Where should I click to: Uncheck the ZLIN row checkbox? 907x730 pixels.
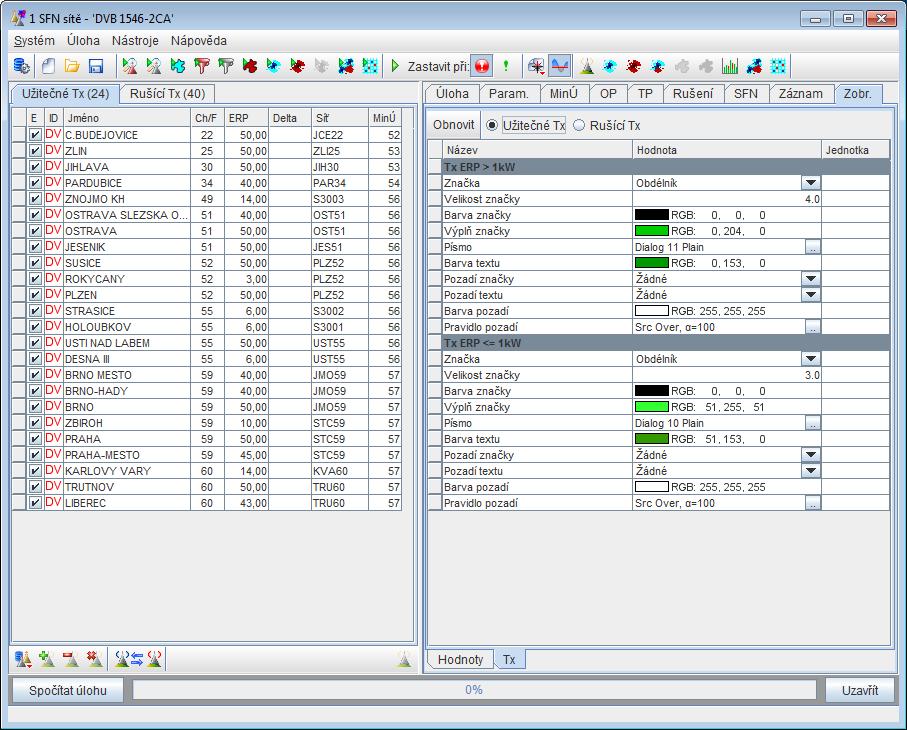point(35,151)
